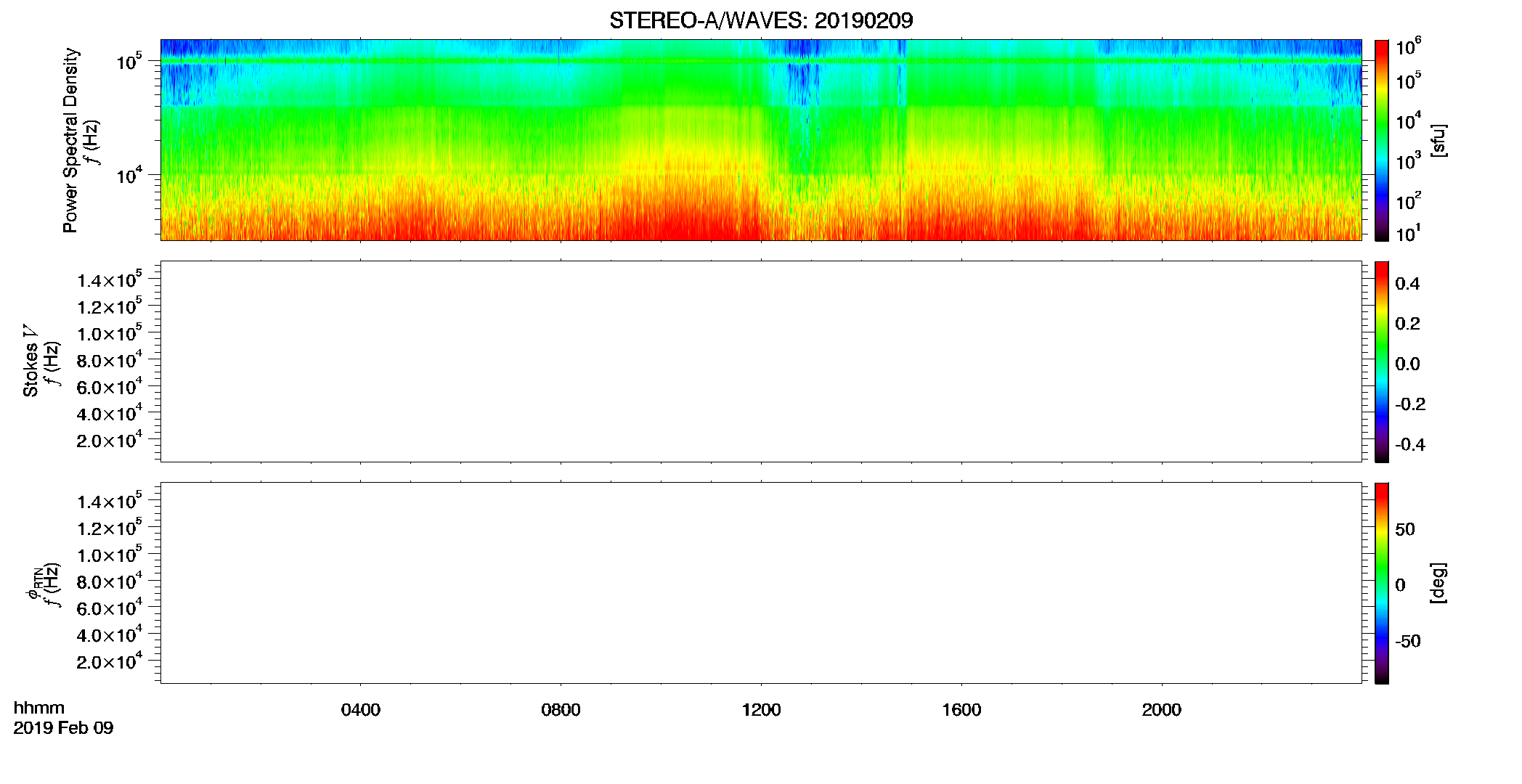Screen dimensions: 1522x784
Task: Click the 2019 Feb 09 date caption
Action: coord(63,727)
